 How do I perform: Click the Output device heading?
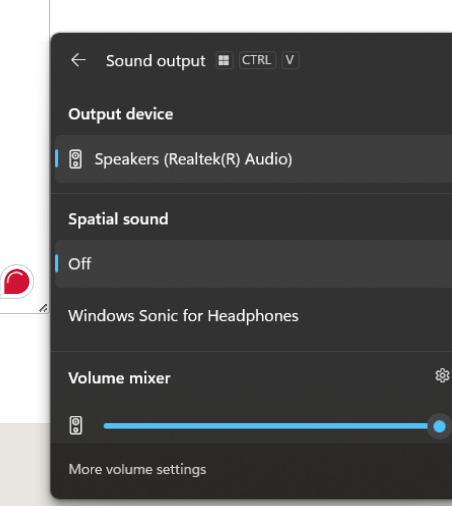pyautogui.click(x=121, y=114)
